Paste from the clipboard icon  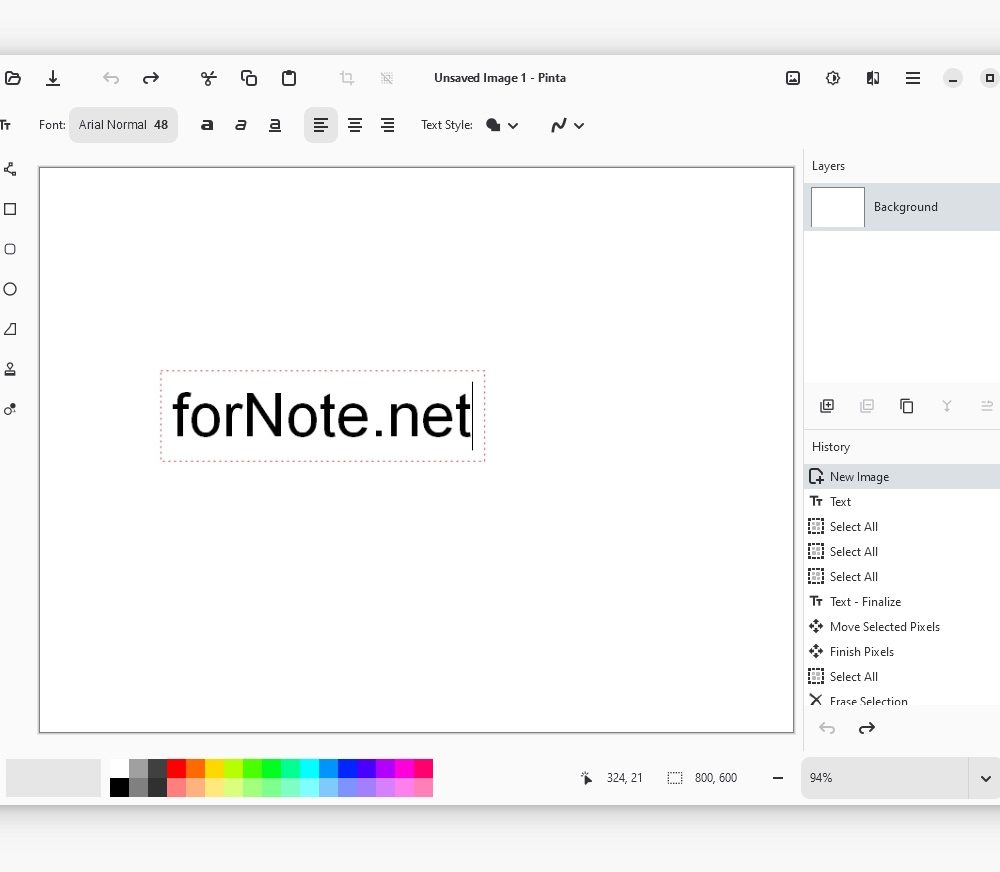tap(289, 78)
